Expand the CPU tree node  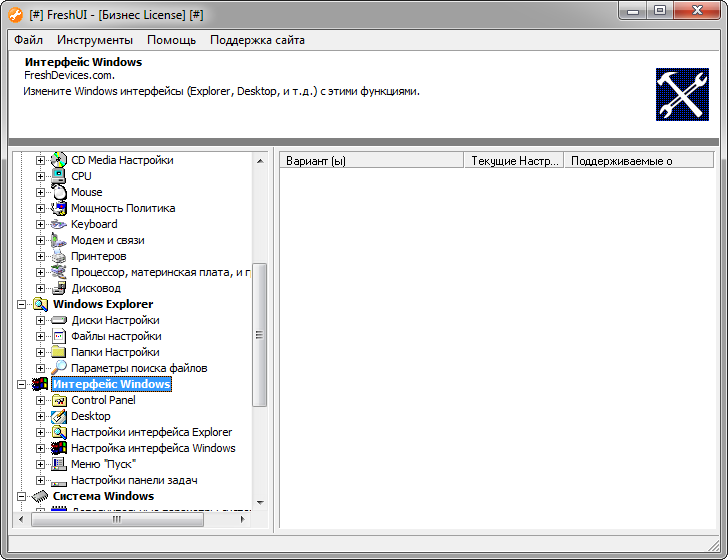[40, 176]
